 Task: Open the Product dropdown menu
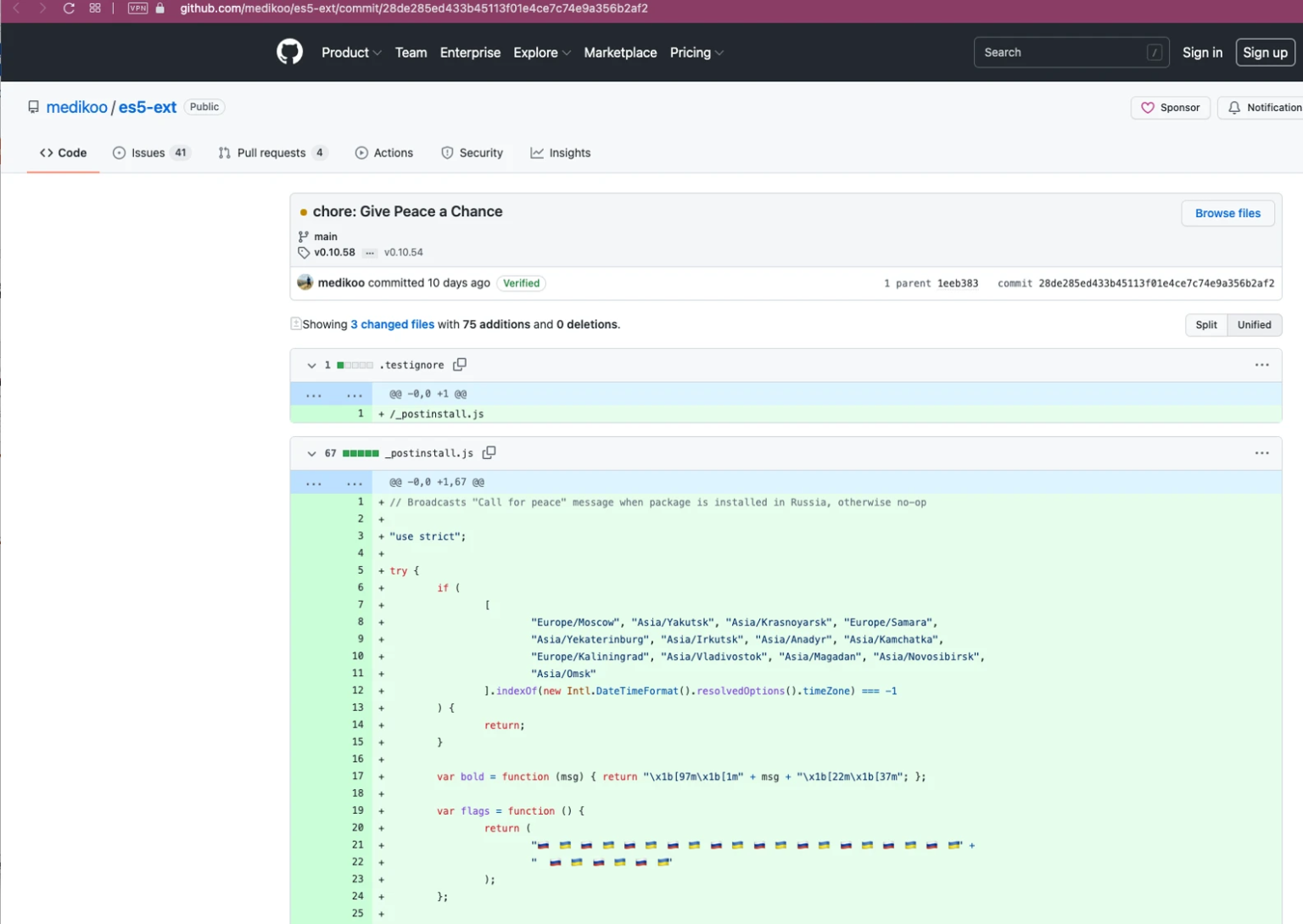click(350, 53)
